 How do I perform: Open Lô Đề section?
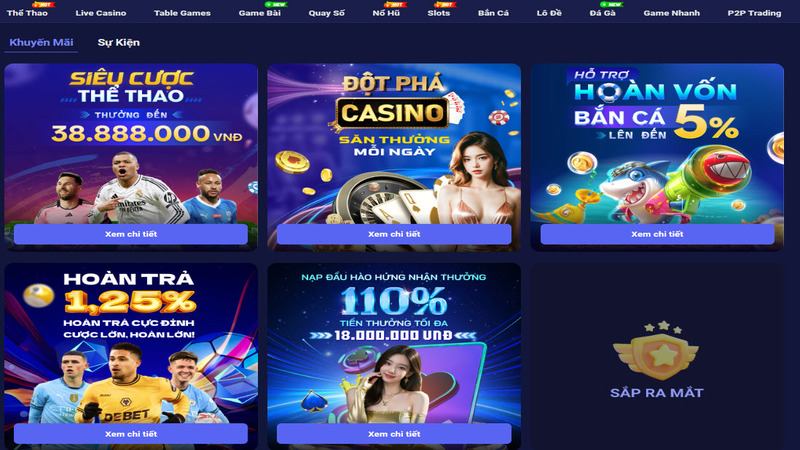point(549,13)
